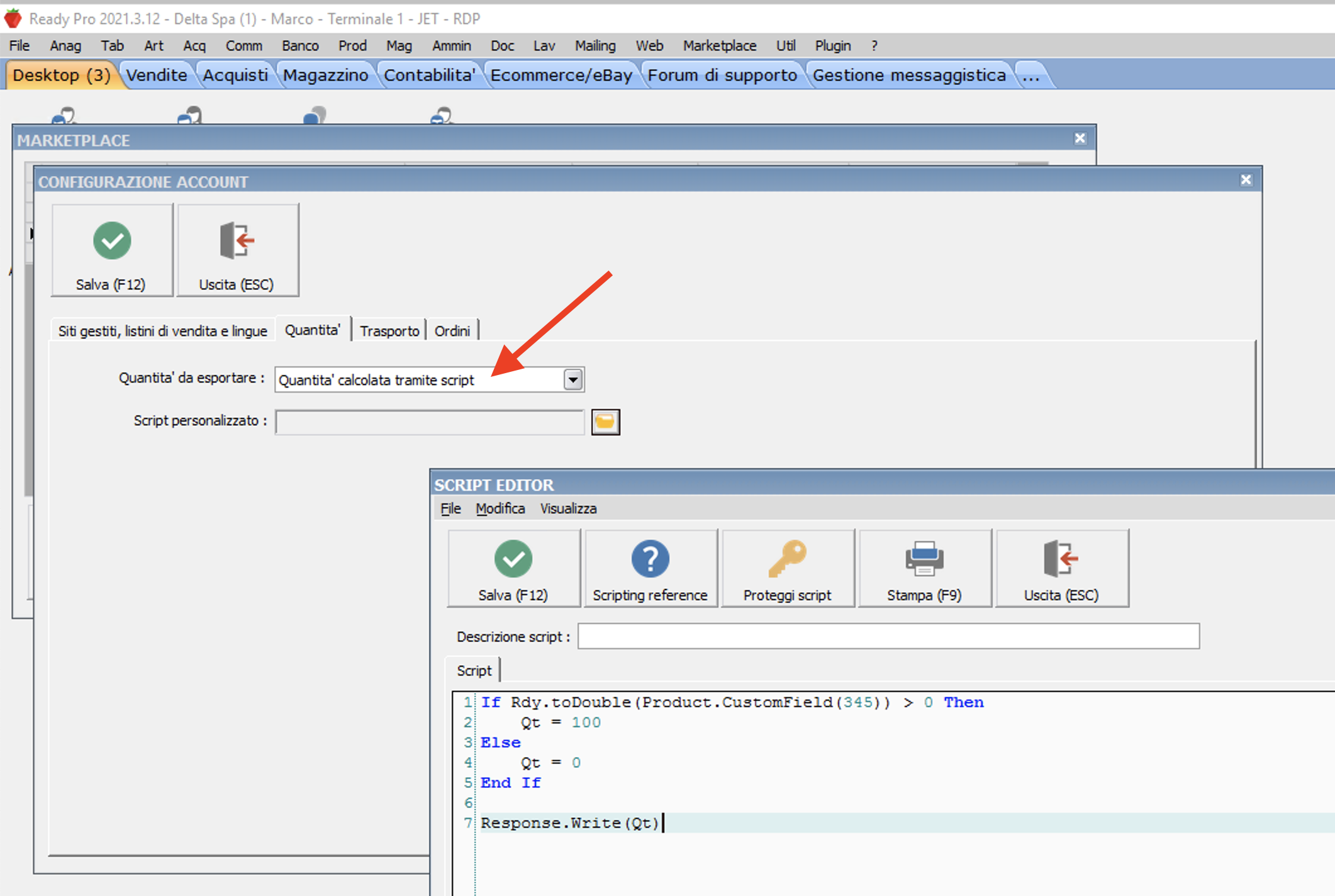Open the Tab menu

pyautogui.click(x=112, y=46)
